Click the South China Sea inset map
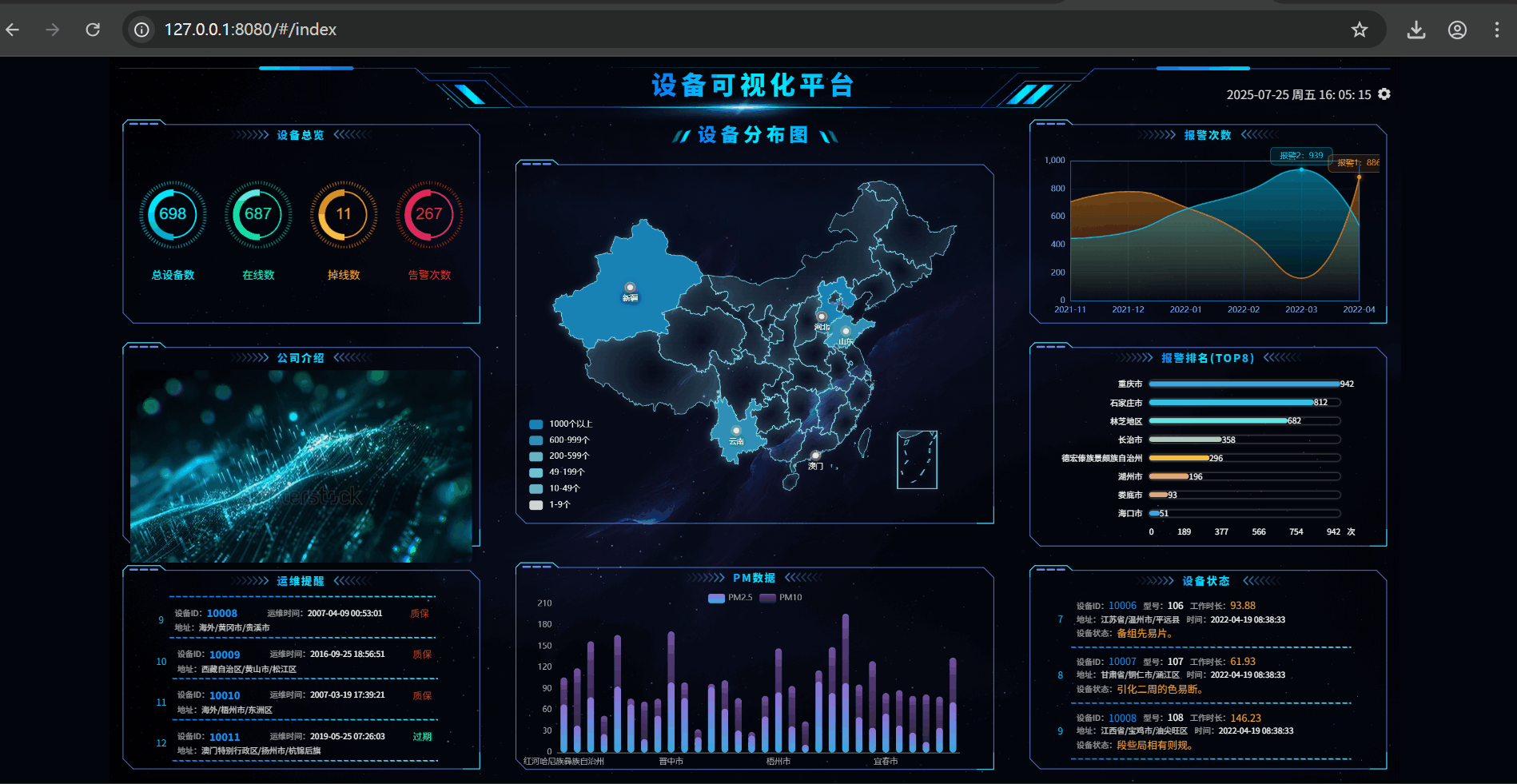The width and height of the screenshot is (1517, 784). (917, 460)
